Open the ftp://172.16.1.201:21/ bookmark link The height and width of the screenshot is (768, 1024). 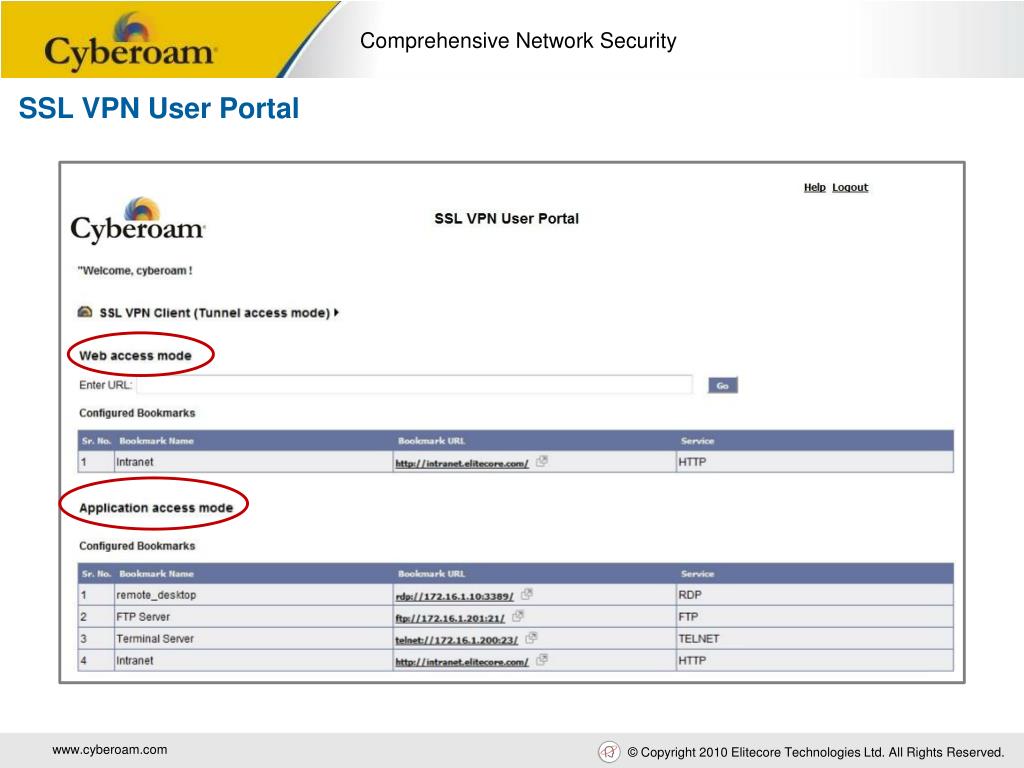coord(450,618)
